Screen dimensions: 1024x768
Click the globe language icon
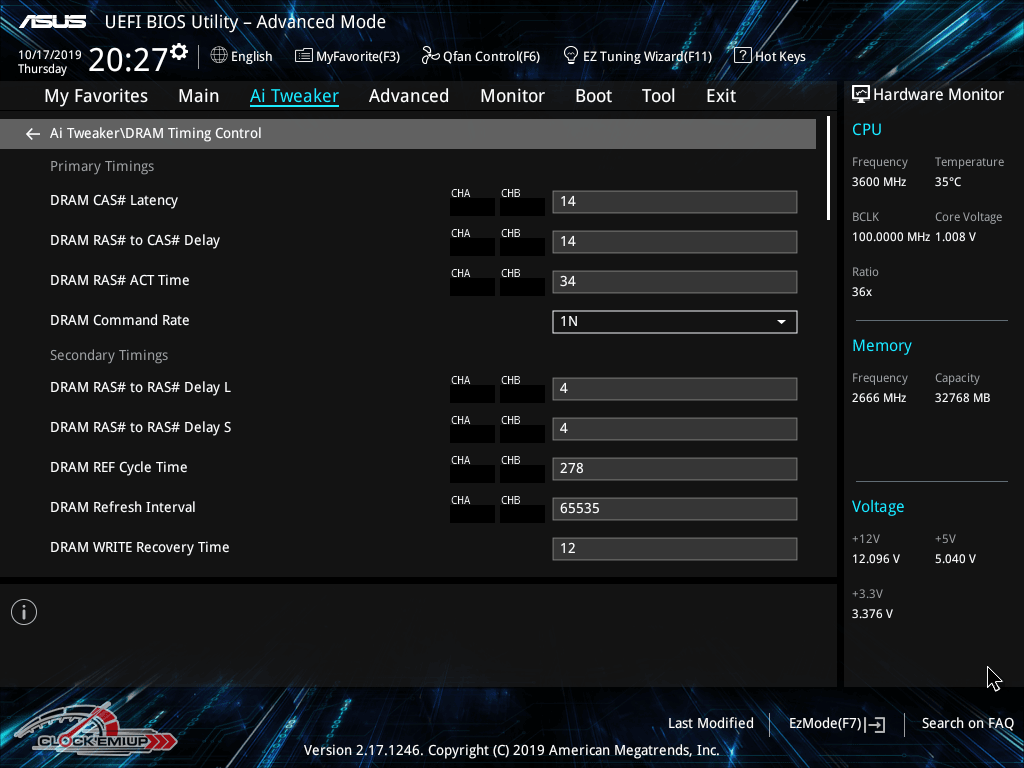219,56
